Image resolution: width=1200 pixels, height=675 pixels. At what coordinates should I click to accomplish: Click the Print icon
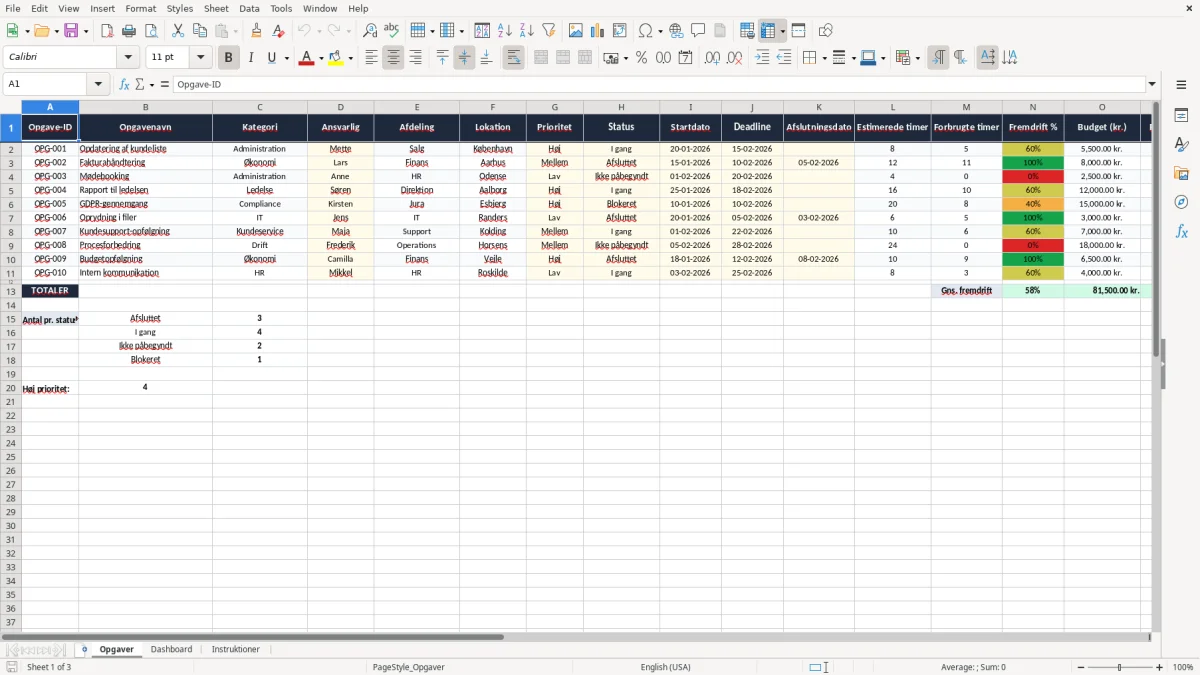pos(128,31)
